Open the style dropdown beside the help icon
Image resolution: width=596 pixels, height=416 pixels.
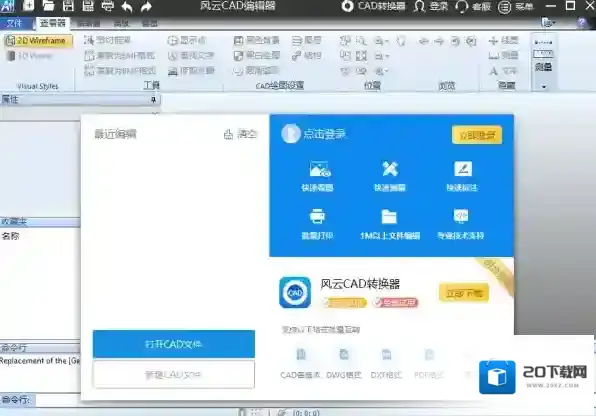548,23
